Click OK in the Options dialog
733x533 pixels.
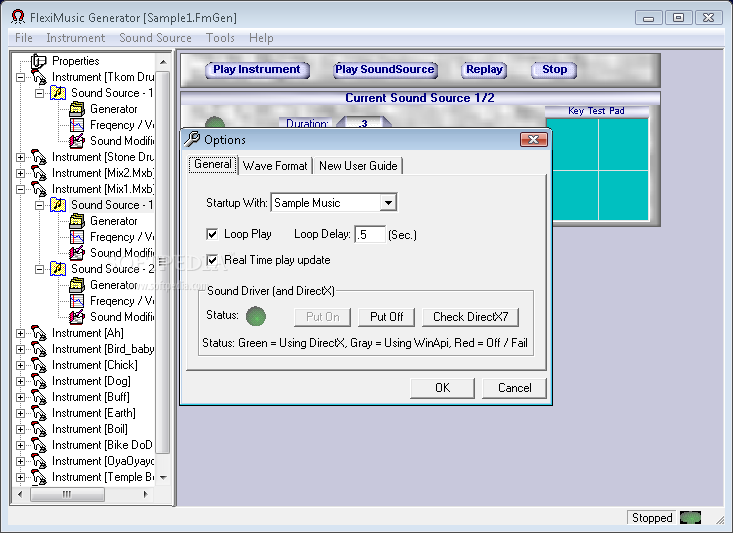coord(442,388)
